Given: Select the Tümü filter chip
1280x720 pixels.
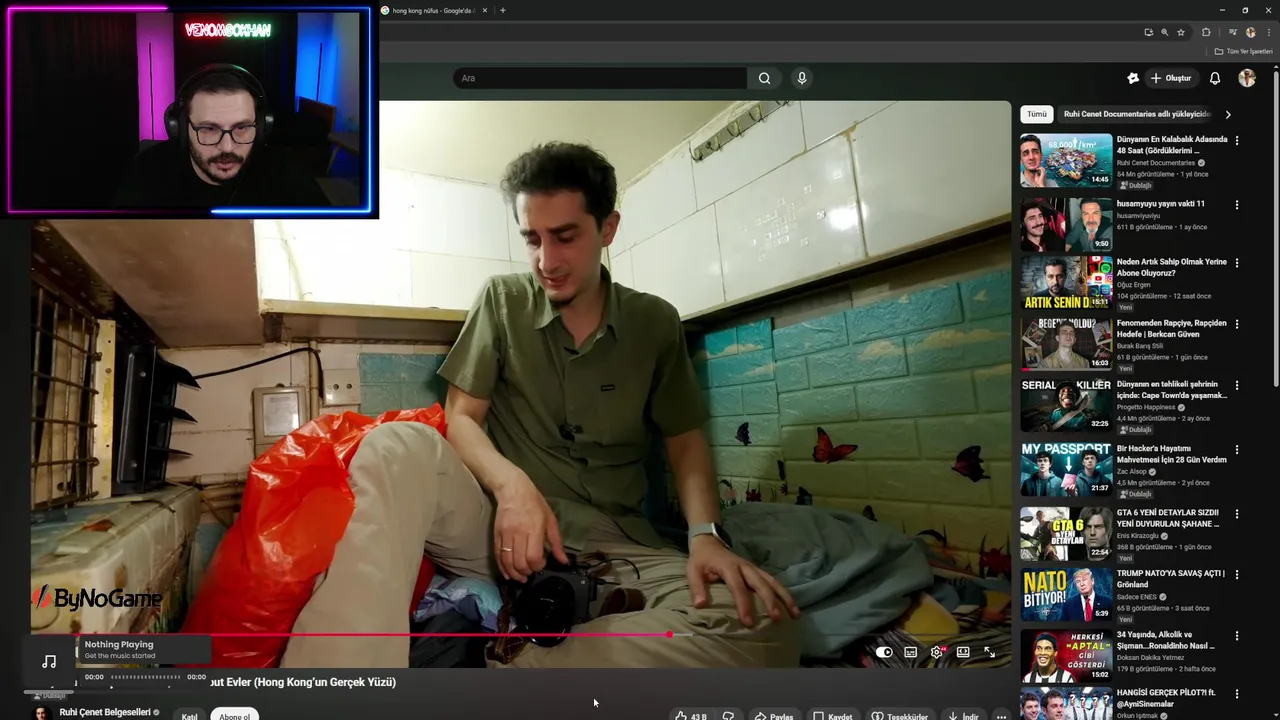Looking at the screenshot, I should point(1037,114).
